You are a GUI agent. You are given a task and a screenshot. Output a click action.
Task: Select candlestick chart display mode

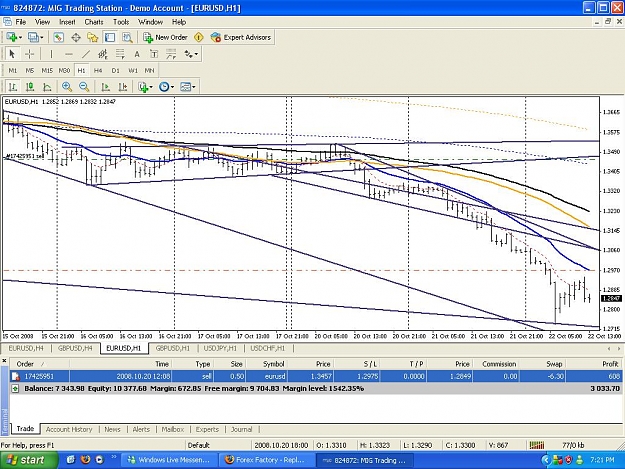(30, 87)
